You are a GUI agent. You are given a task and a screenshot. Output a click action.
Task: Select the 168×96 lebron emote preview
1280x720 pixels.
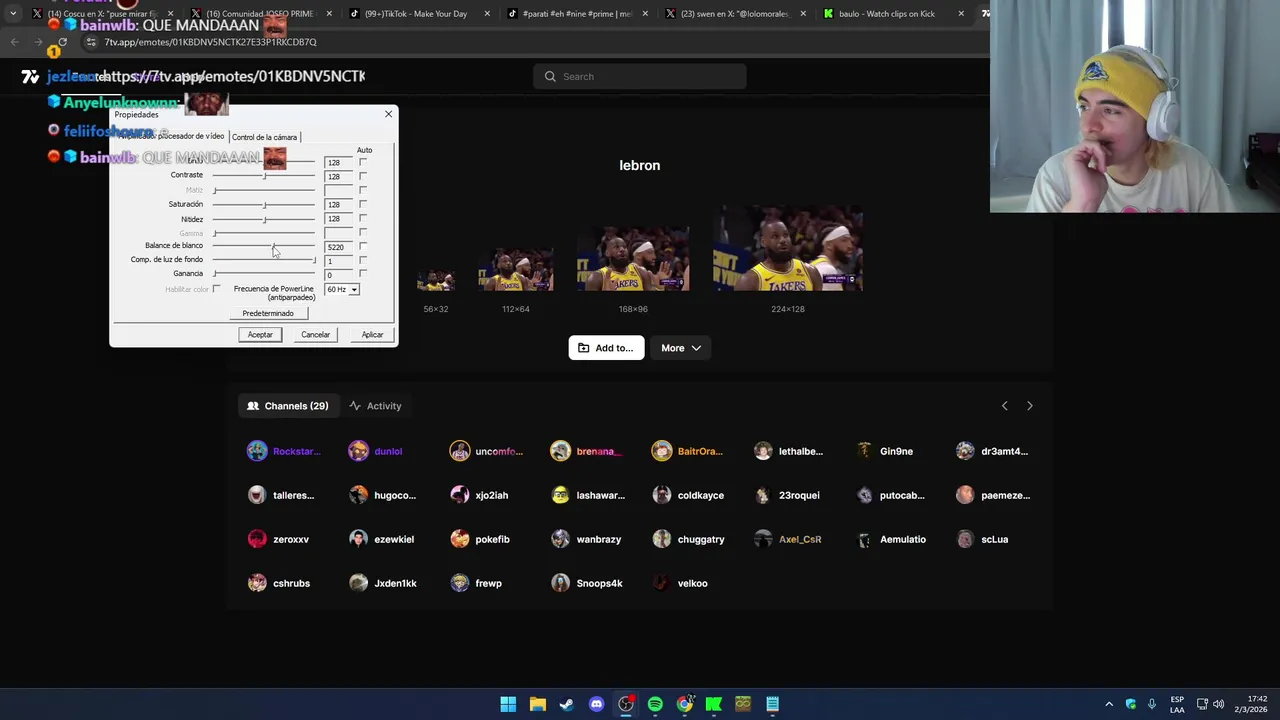tap(633, 258)
